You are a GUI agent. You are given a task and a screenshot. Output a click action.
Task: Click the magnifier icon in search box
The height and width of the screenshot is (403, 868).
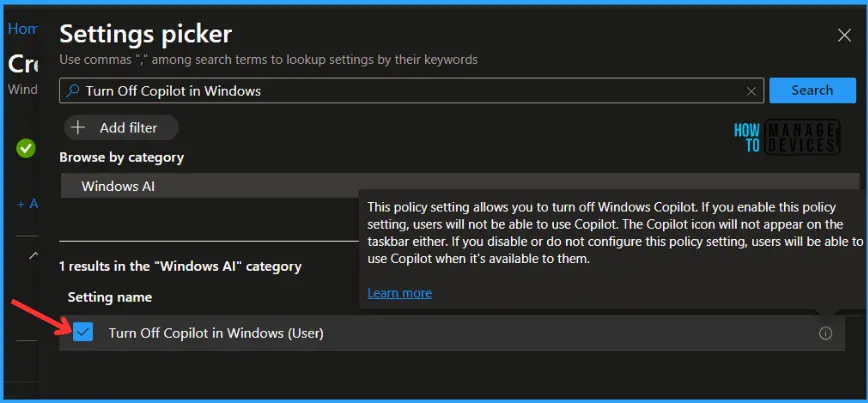73,91
